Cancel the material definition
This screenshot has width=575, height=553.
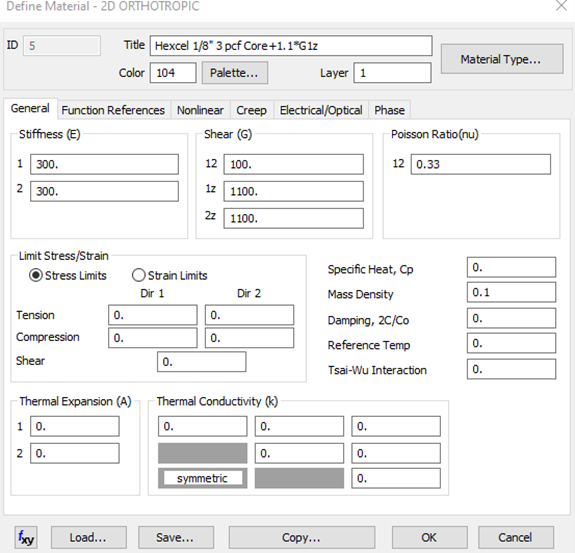click(x=516, y=538)
